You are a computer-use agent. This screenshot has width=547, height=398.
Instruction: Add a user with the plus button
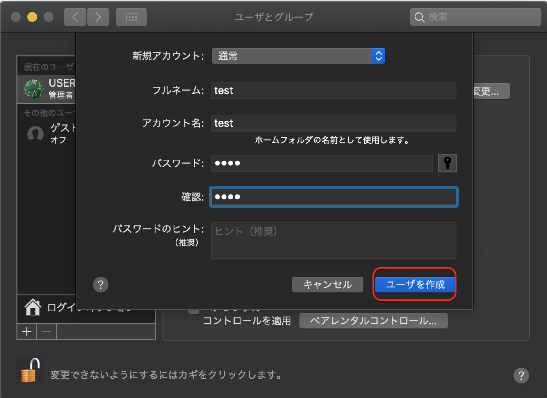coord(27,331)
